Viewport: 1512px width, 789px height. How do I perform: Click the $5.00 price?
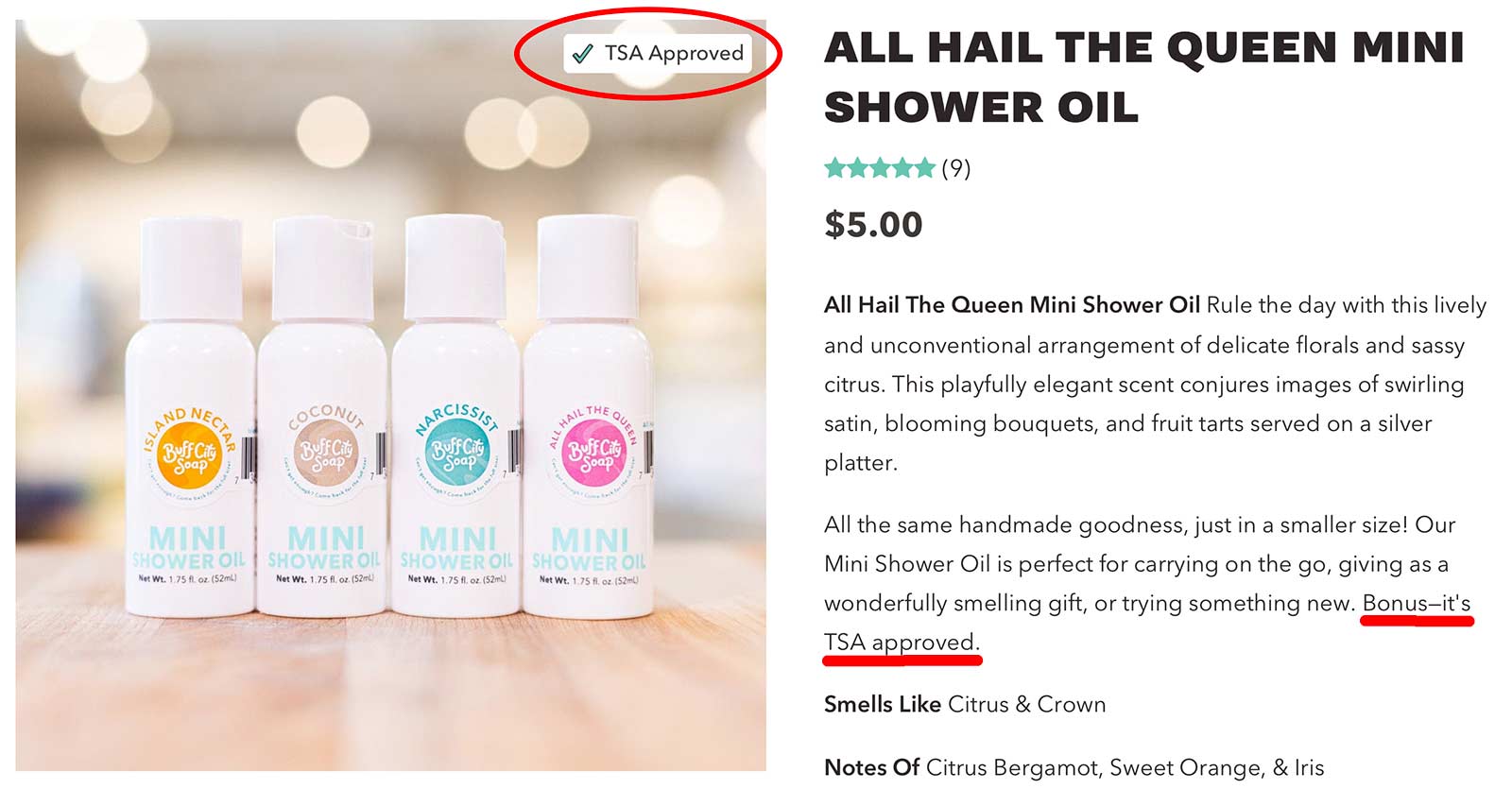[873, 225]
